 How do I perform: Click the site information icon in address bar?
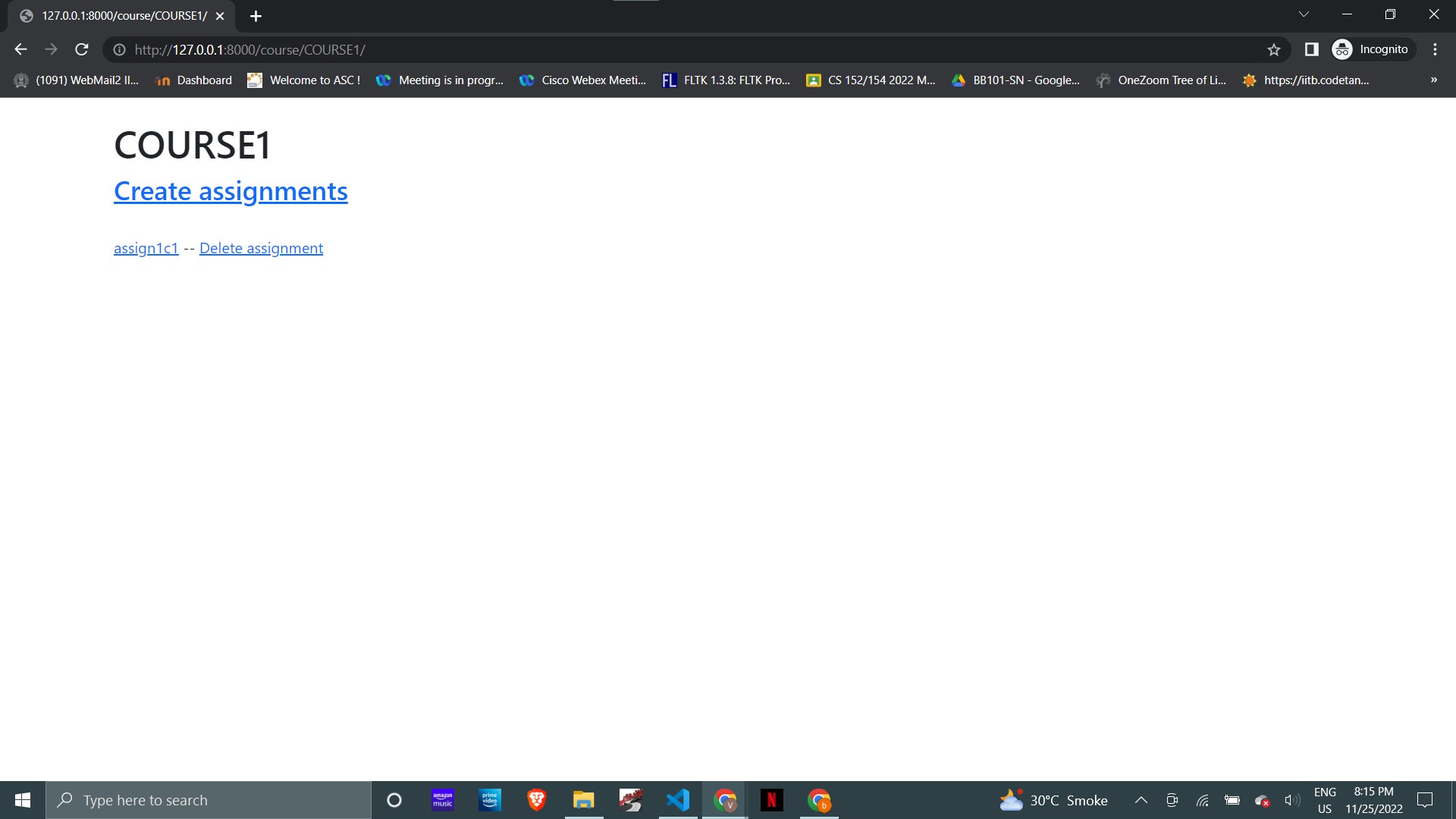(x=119, y=49)
